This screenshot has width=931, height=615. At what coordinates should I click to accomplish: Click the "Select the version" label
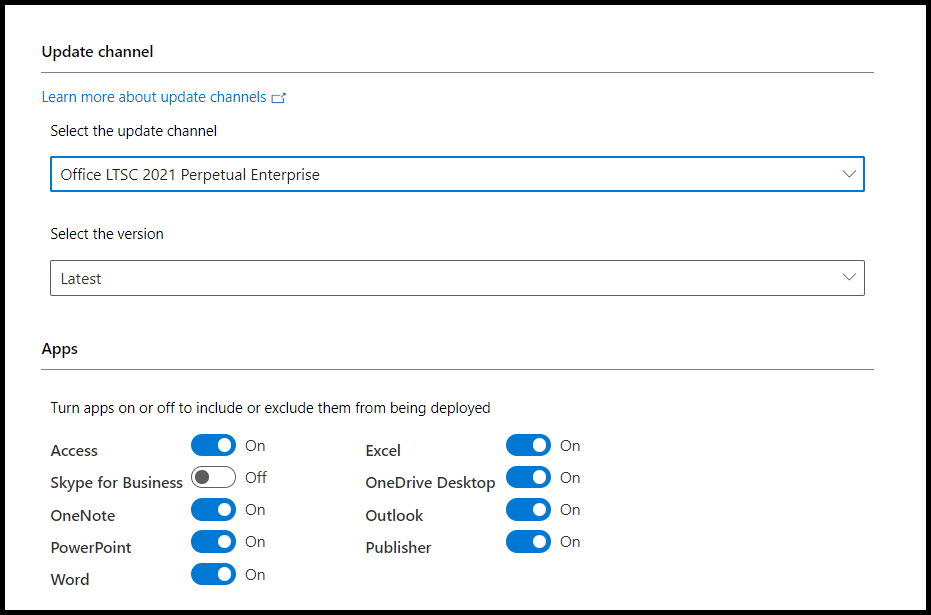[107, 234]
